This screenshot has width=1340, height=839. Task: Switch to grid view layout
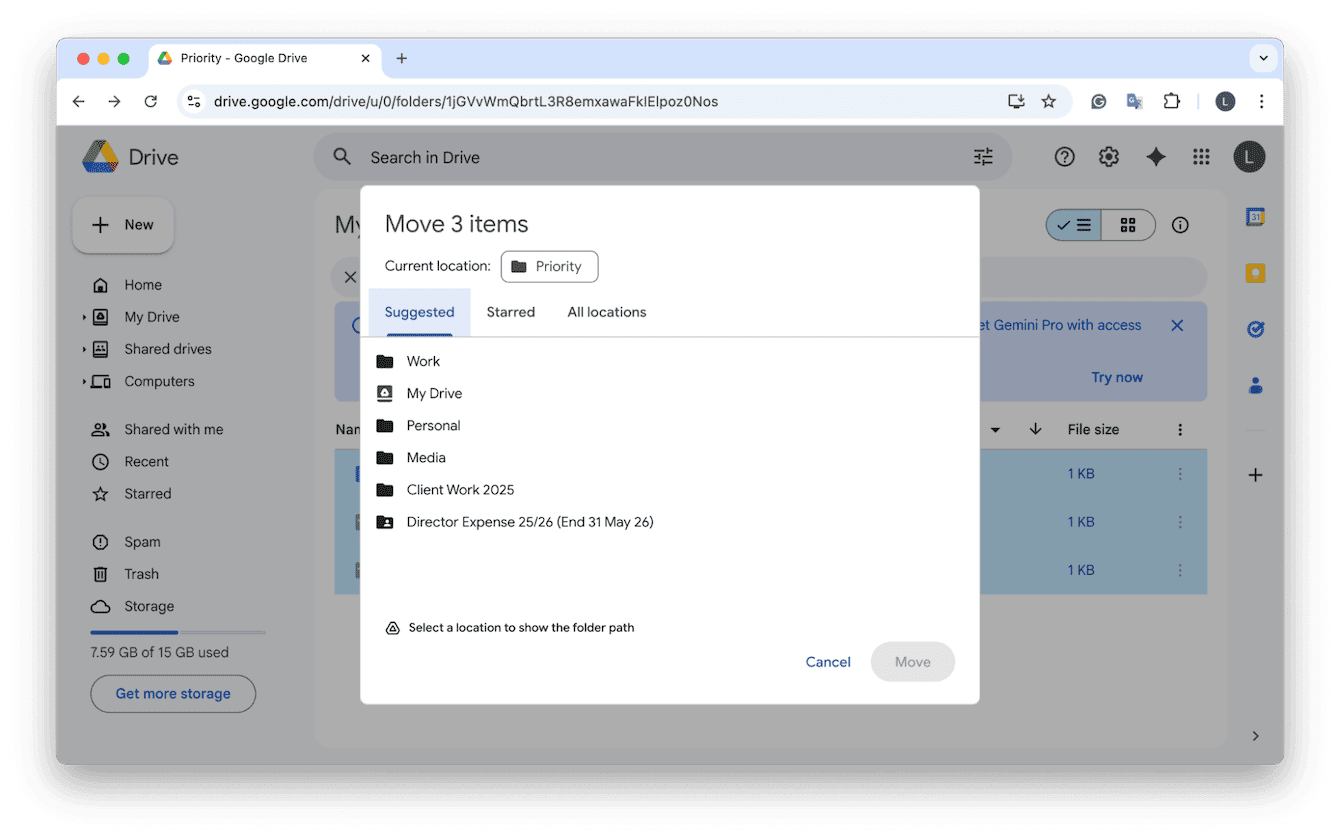(1128, 225)
